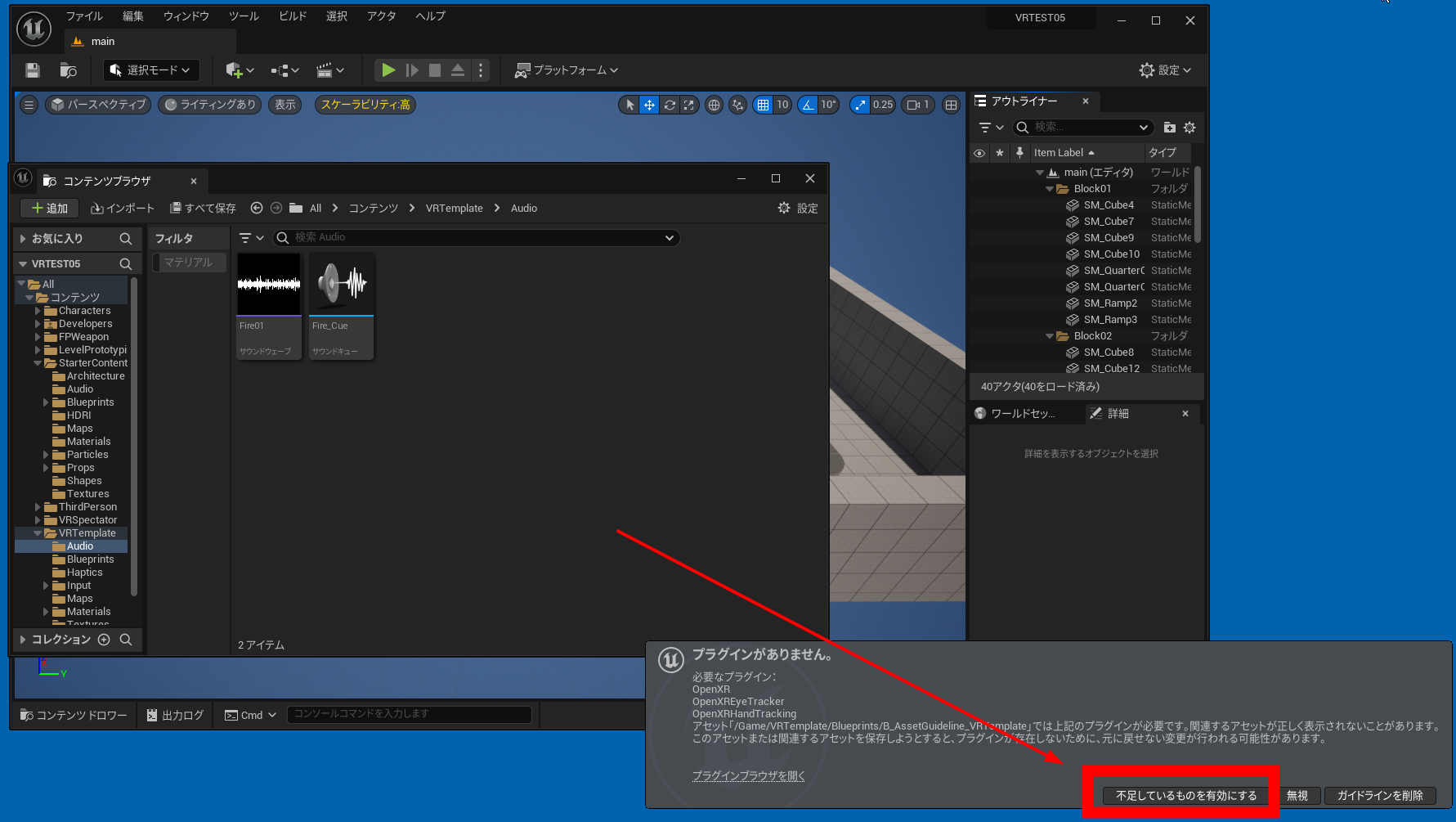Click the green Play button in toolbar
The image size is (1456, 822).
[x=388, y=70]
